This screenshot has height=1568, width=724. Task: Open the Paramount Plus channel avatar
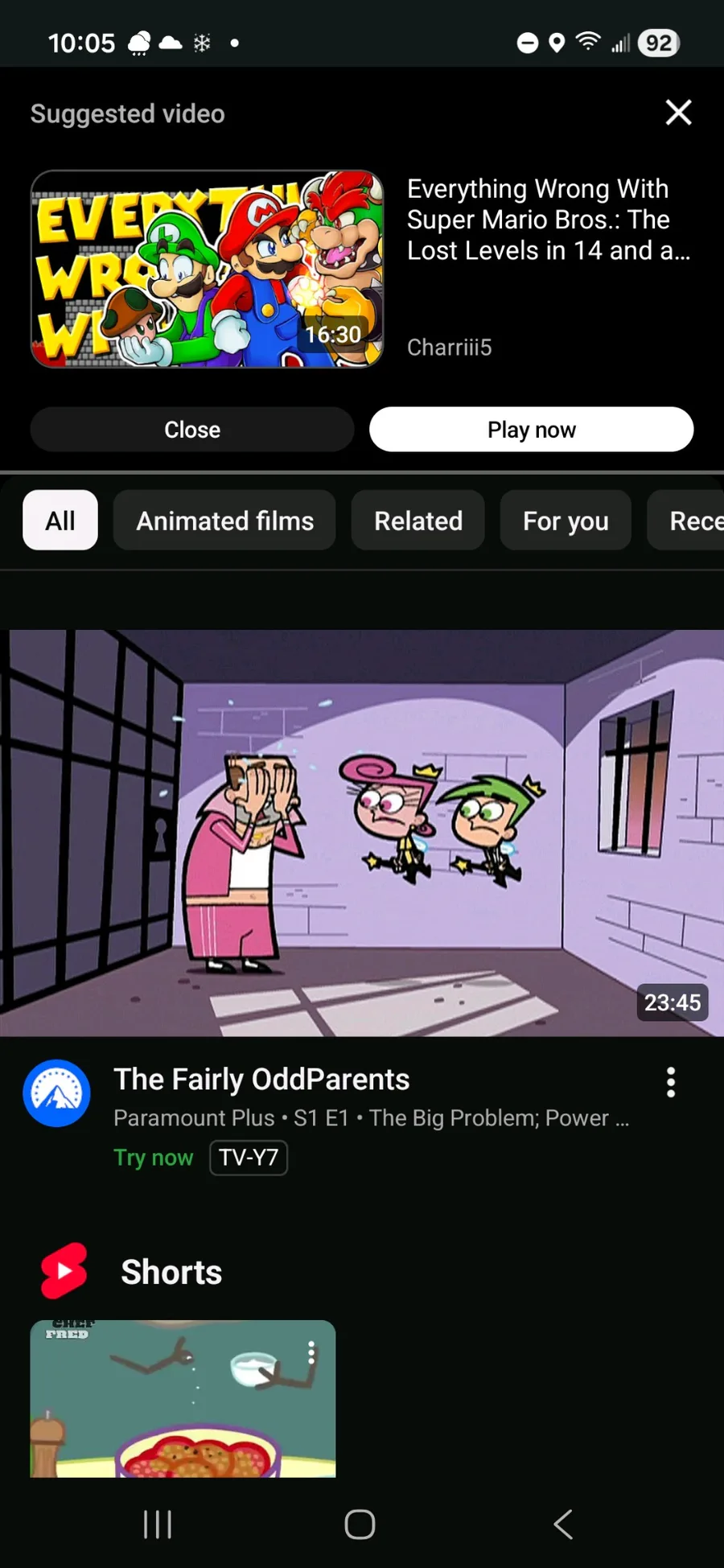(x=56, y=1093)
